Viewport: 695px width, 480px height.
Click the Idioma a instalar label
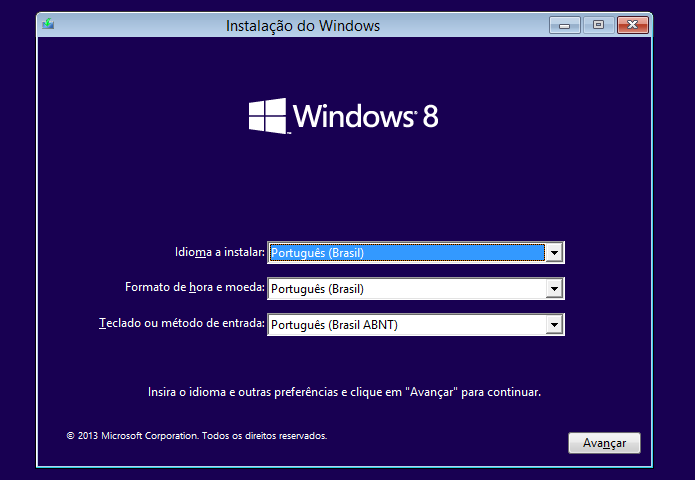[x=219, y=252]
